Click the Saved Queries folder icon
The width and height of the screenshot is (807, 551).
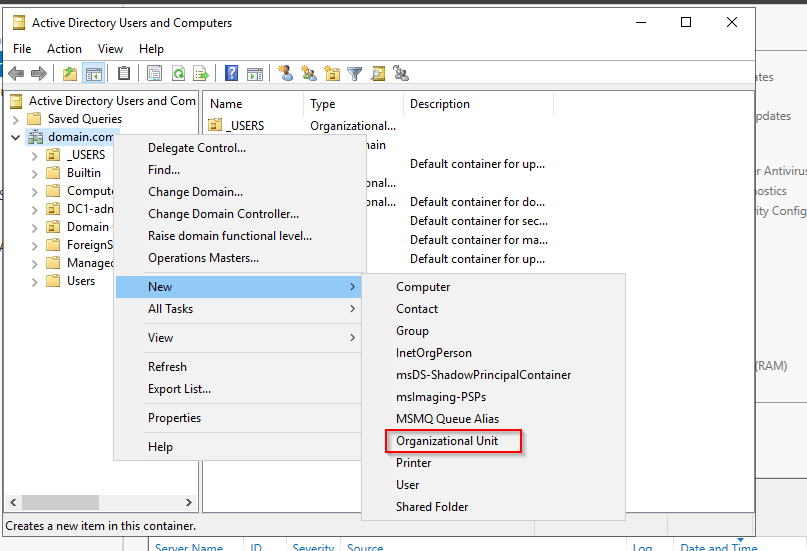click(34, 119)
